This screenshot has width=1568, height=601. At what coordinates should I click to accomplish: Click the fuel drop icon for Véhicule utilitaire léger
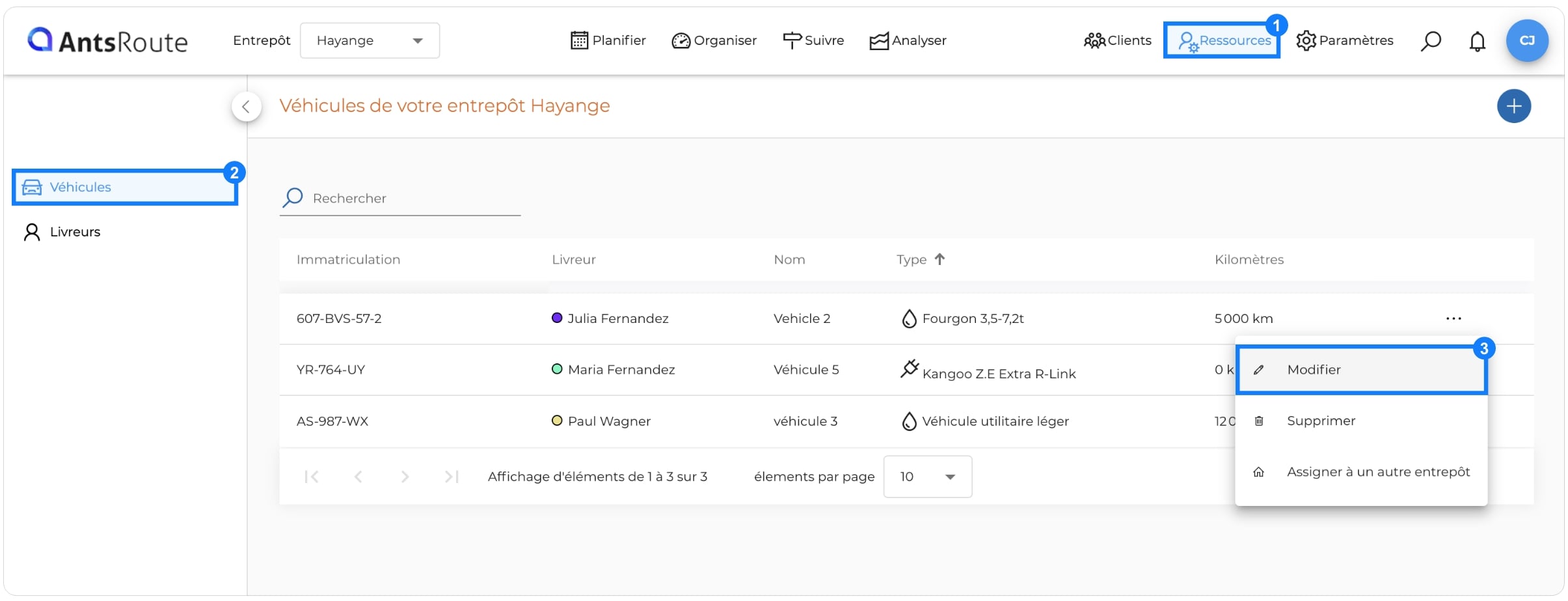[909, 421]
